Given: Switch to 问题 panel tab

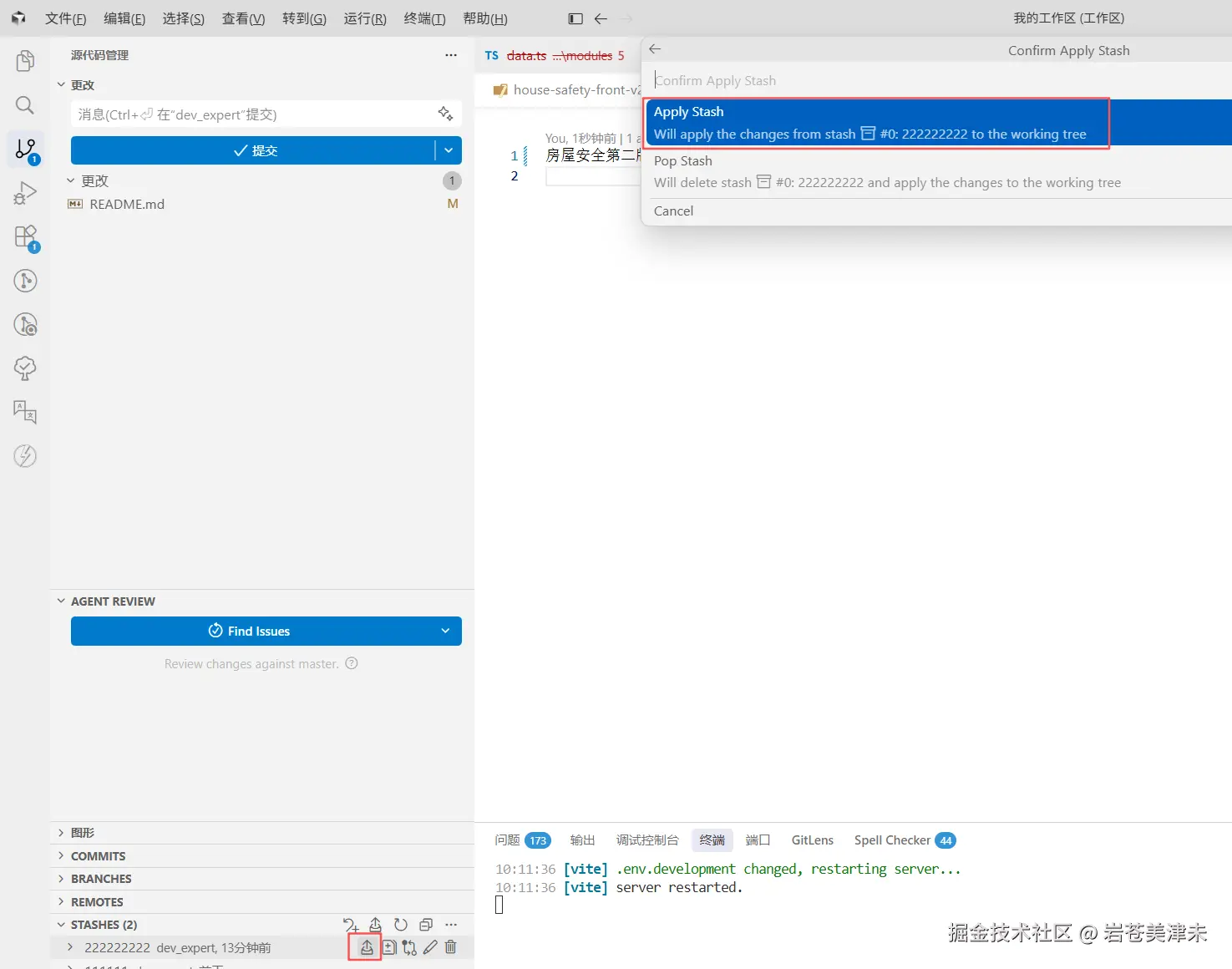Looking at the screenshot, I should tap(523, 840).
